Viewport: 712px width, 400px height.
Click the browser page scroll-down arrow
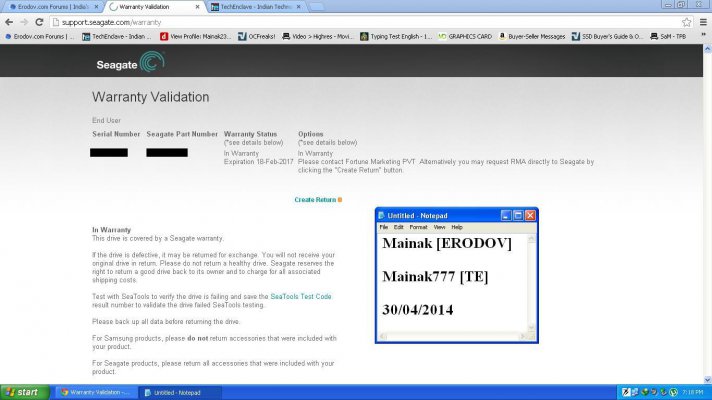click(707, 380)
